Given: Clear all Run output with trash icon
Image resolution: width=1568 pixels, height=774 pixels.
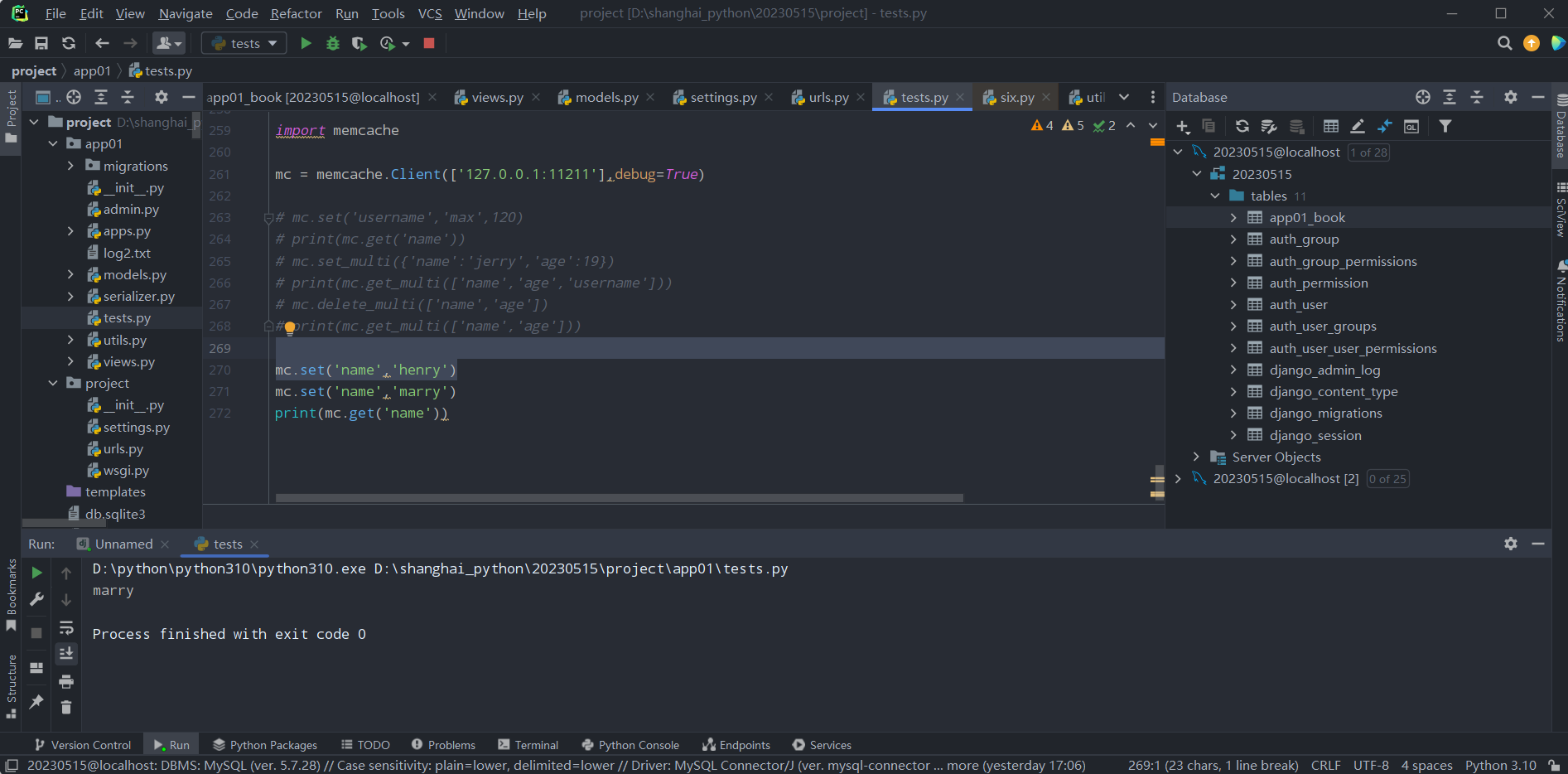Looking at the screenshot, I should coord(66,707).
